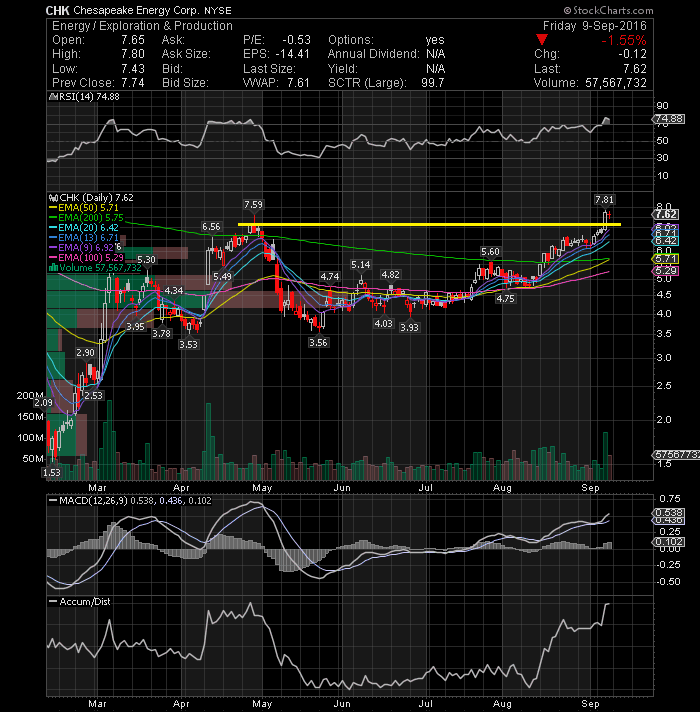
Task: Click the 7.59 peak price label
Action: 253,205
